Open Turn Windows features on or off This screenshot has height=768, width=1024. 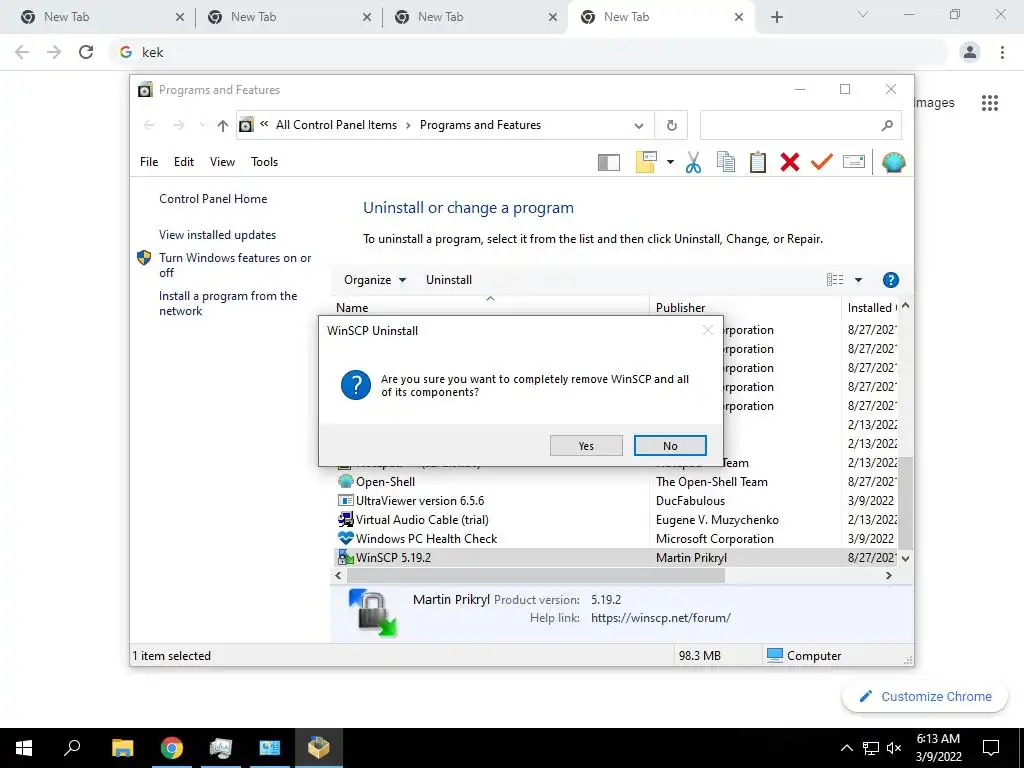(x=235, y=265)
